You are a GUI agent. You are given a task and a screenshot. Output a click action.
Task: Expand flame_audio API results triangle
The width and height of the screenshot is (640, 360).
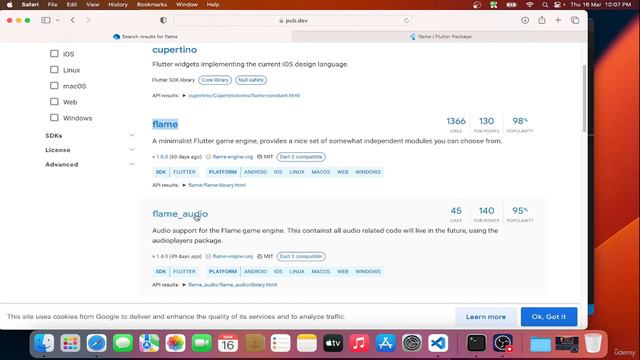pyautogui.click(x=184, y=285)
